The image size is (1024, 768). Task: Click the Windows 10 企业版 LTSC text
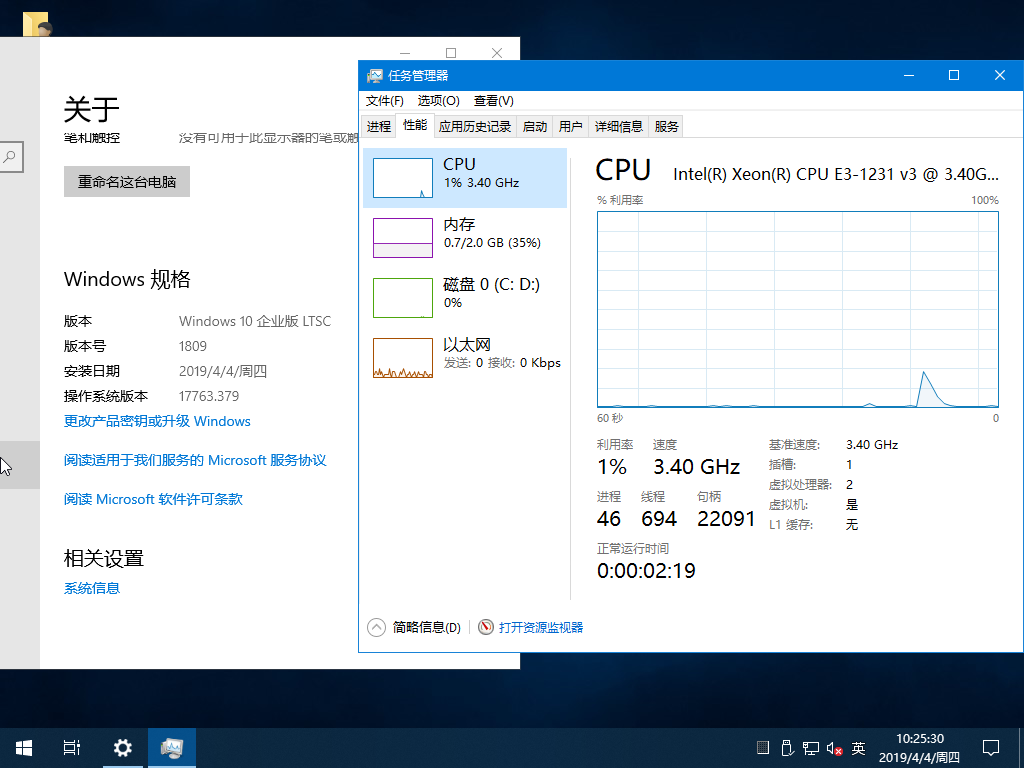click(x=255, y=321)
